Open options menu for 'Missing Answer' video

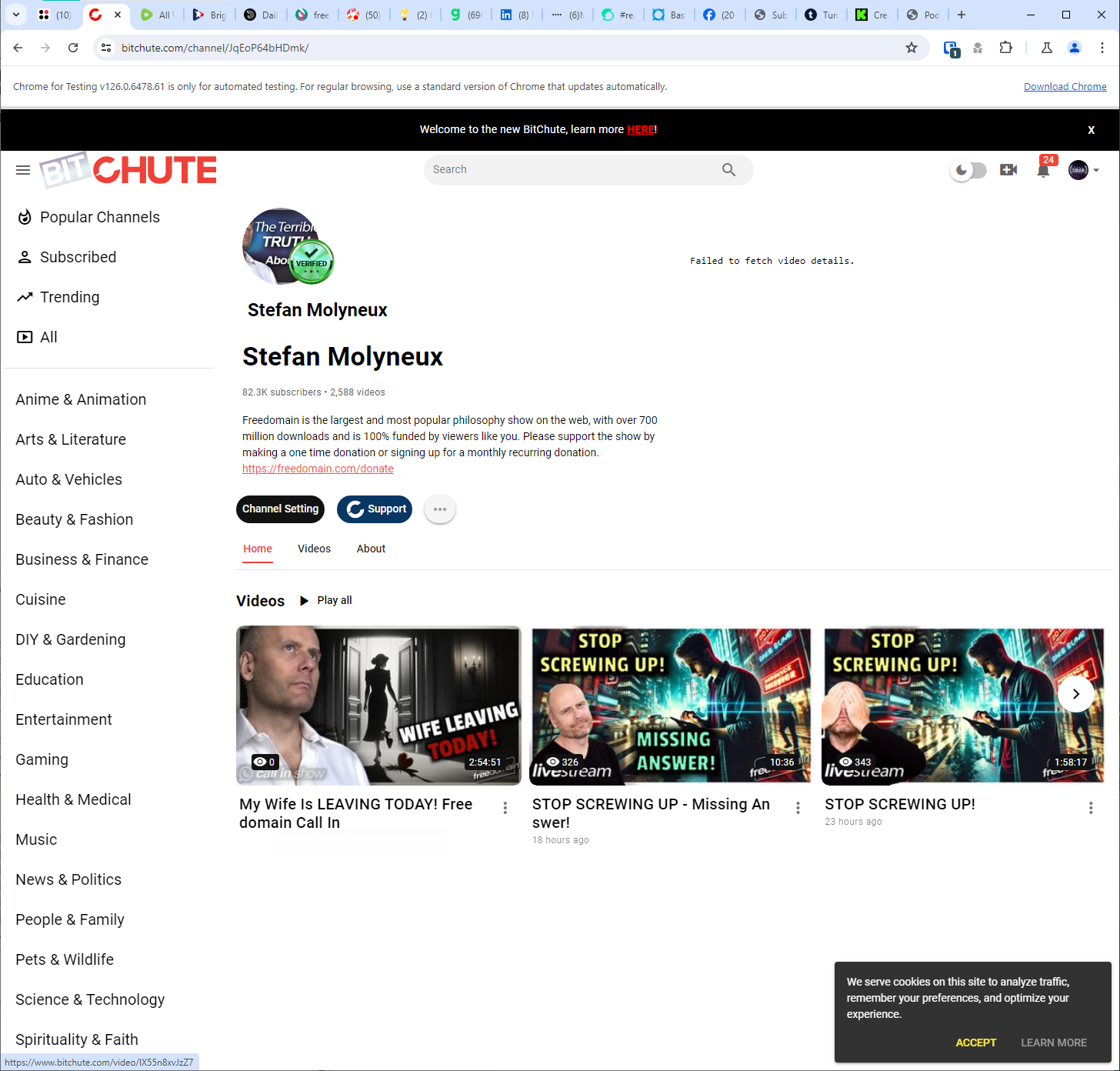tap(798, 808)
